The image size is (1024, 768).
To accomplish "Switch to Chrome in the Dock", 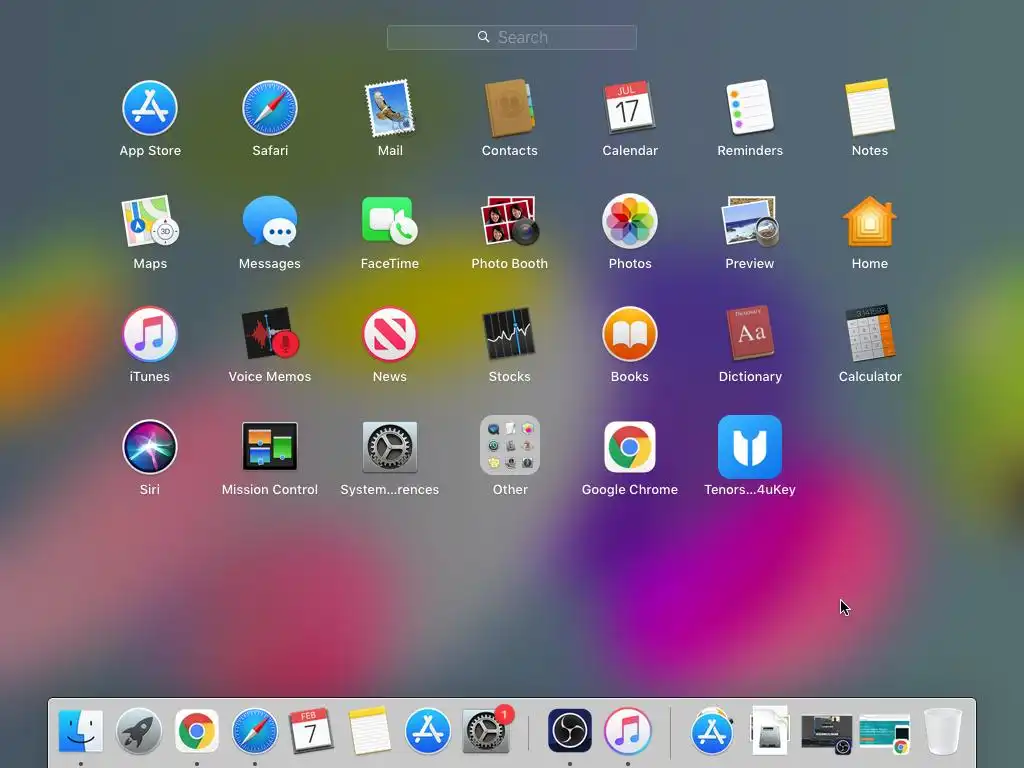I will tap(197, 731).
